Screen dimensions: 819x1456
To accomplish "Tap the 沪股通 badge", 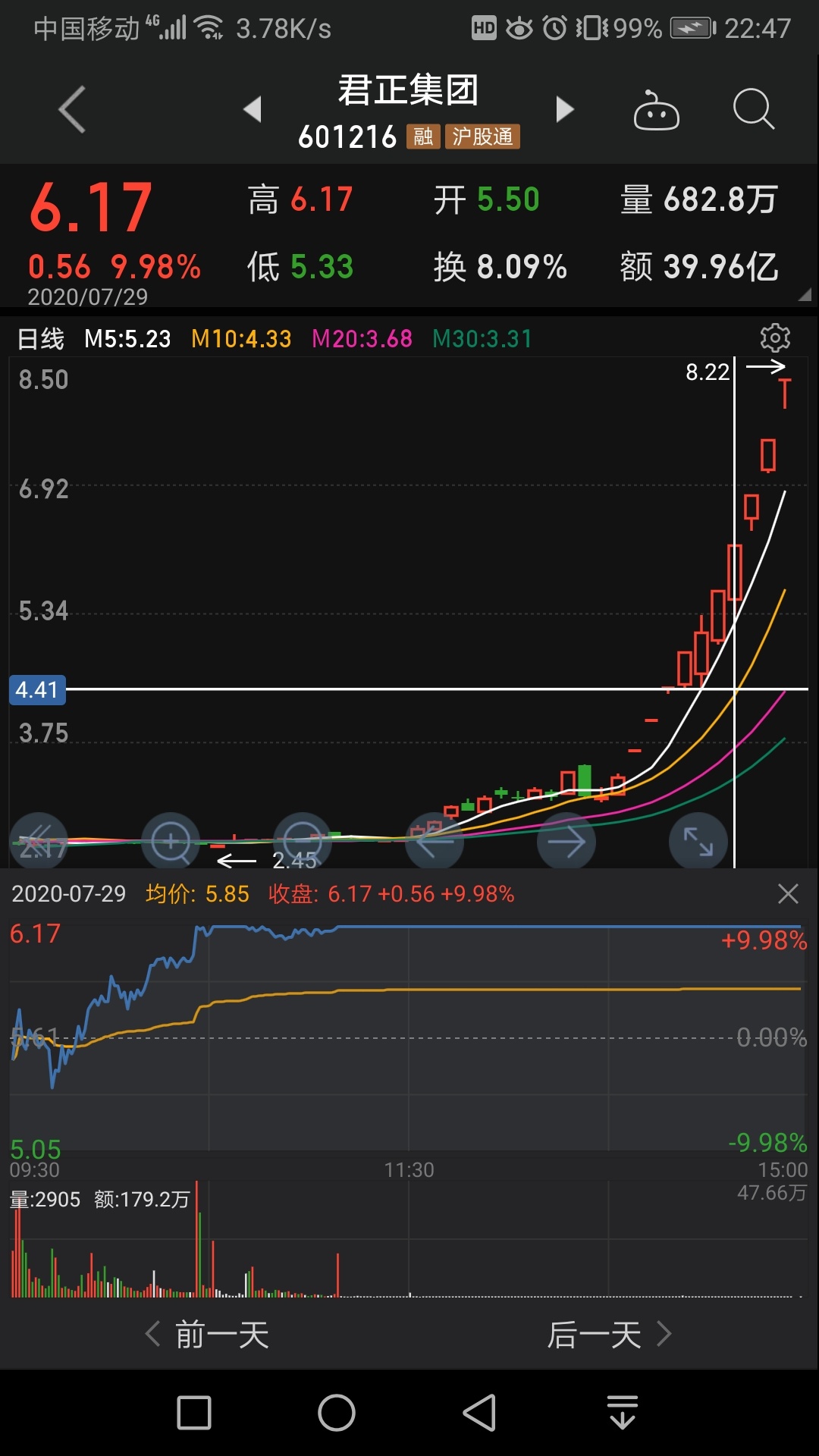I will pyautogui.click(x=482, y=136).
